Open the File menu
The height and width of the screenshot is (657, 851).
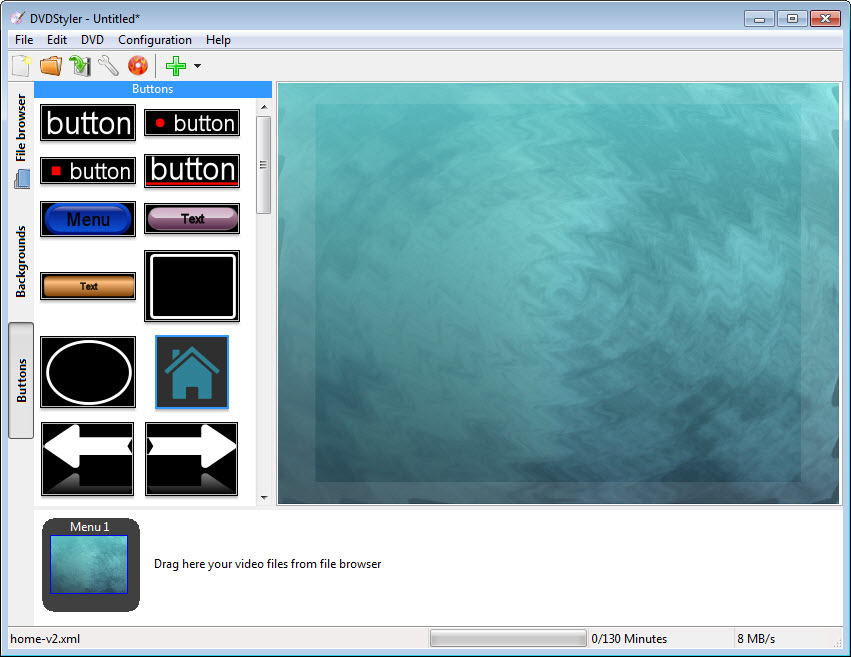[x=24, y=40]
